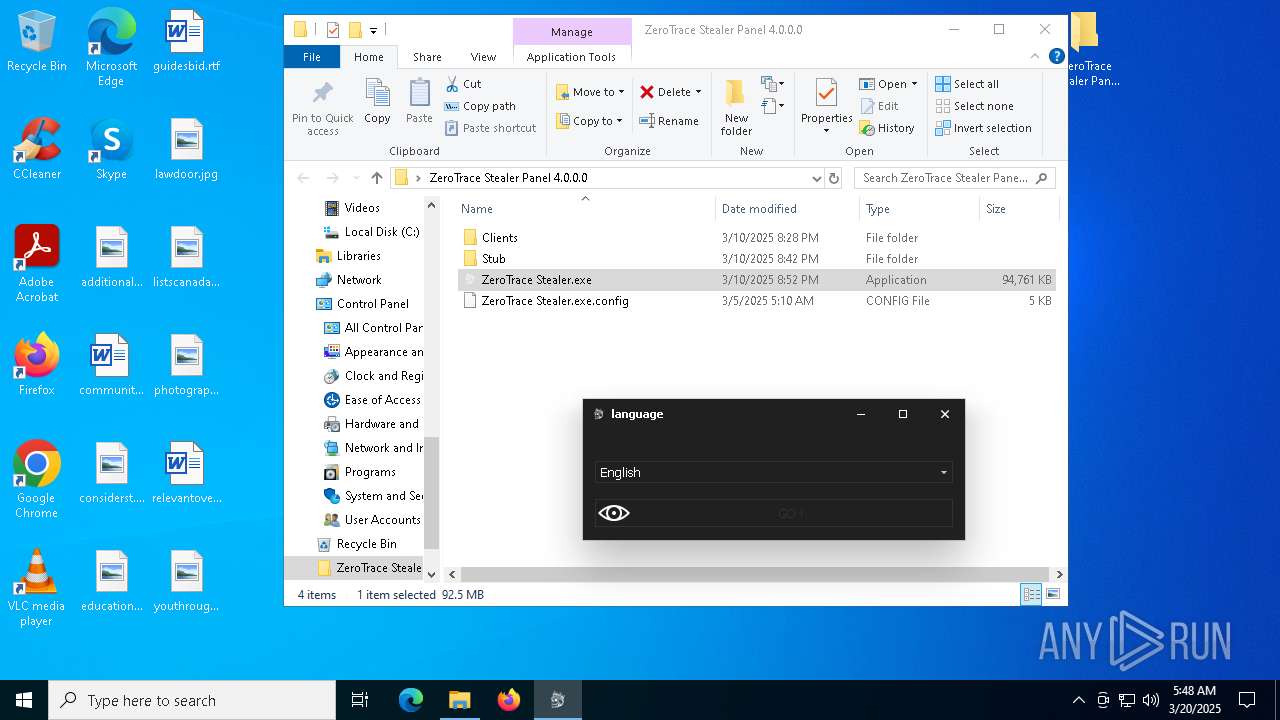The height and width of the screenshot is (720, 1280).
Task: Click the Windows Start button
Action: (24, 700)
